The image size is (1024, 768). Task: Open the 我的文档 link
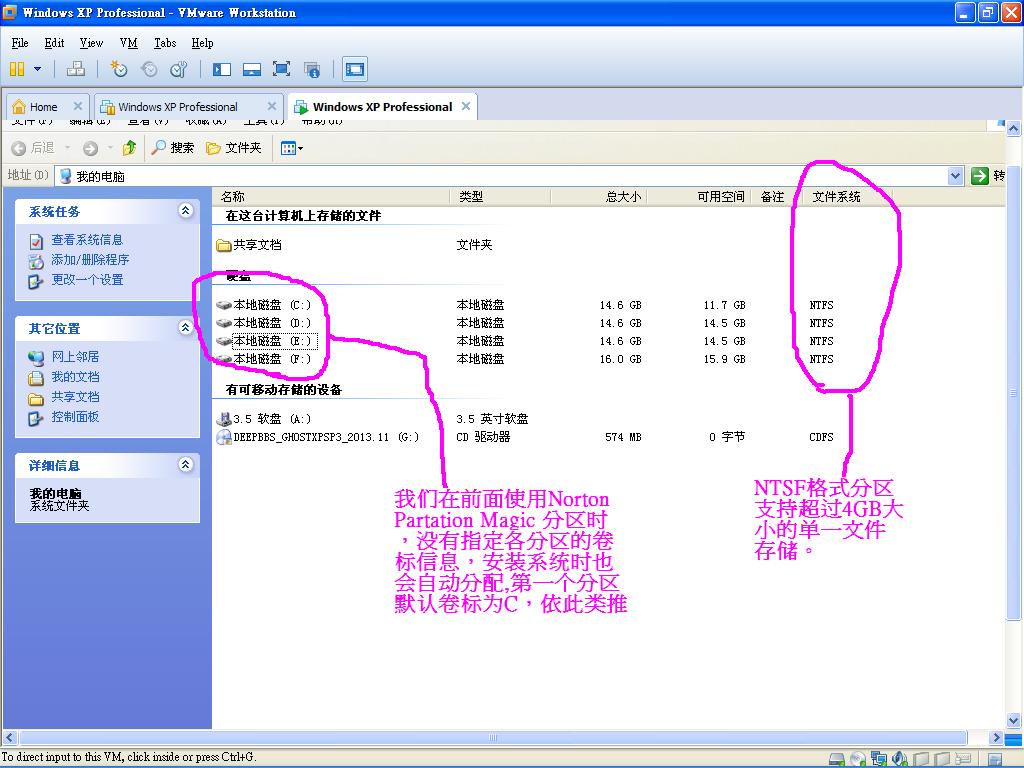75,377
